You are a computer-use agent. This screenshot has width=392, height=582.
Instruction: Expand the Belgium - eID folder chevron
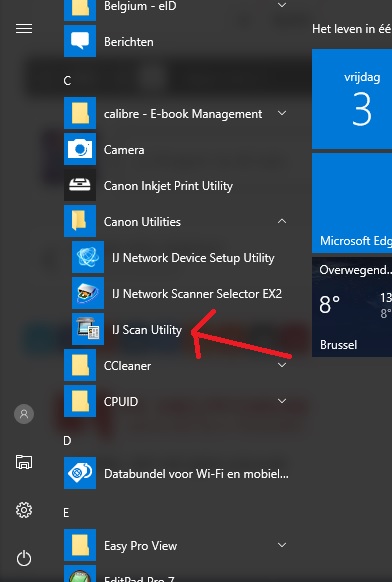282,5
